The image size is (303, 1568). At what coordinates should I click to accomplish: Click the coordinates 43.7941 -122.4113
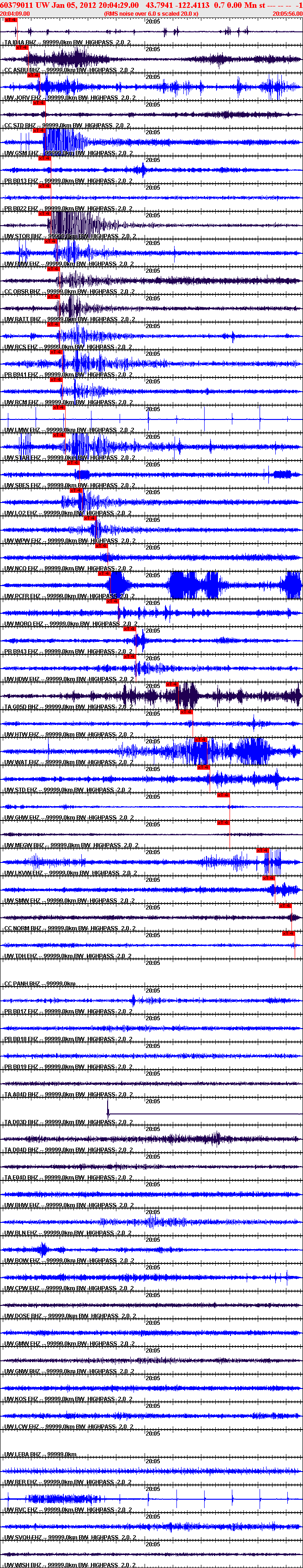coord(177,5)
